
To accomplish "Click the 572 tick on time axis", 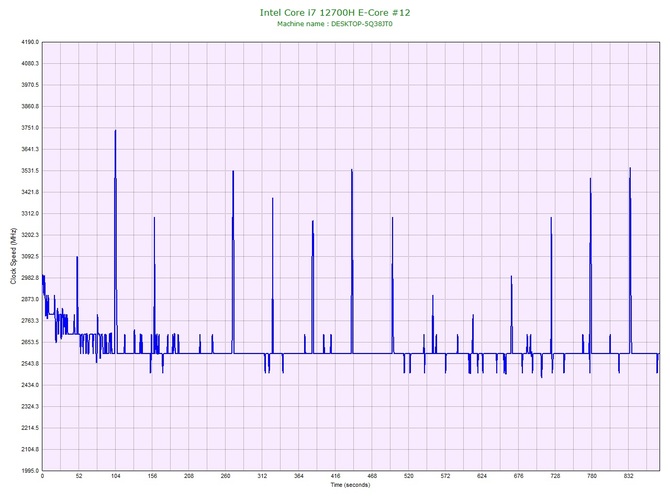I will 446,476.
